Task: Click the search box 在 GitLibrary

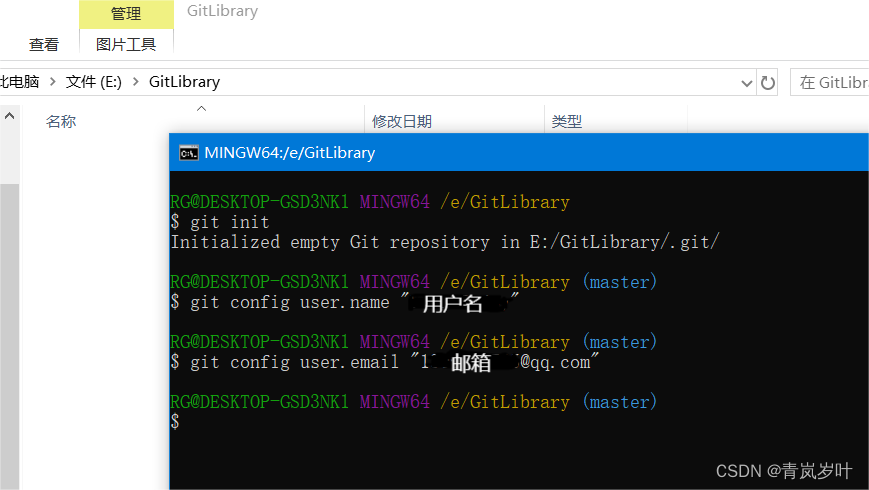Action: point(830,83)
